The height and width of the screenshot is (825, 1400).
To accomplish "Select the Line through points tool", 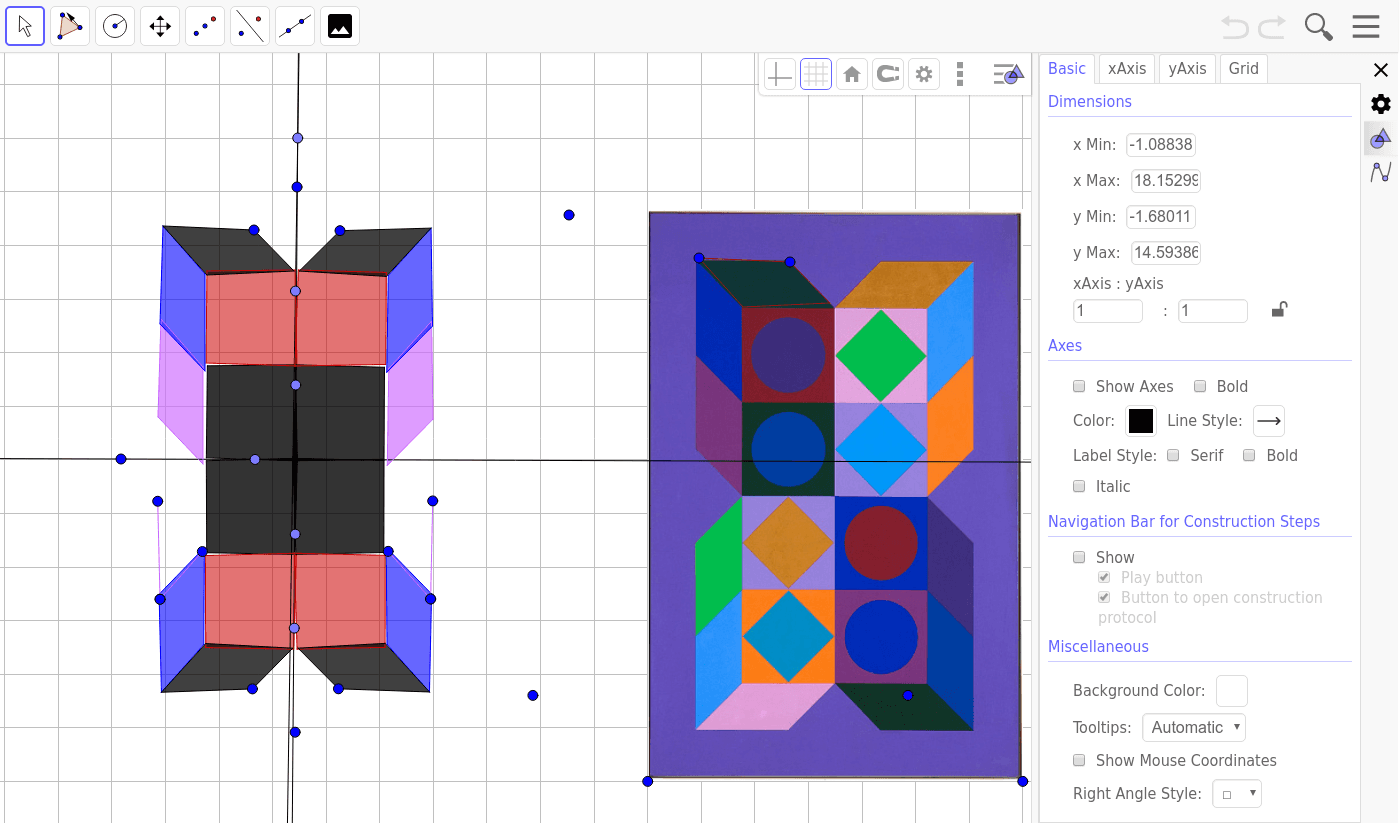I will 295,26.
